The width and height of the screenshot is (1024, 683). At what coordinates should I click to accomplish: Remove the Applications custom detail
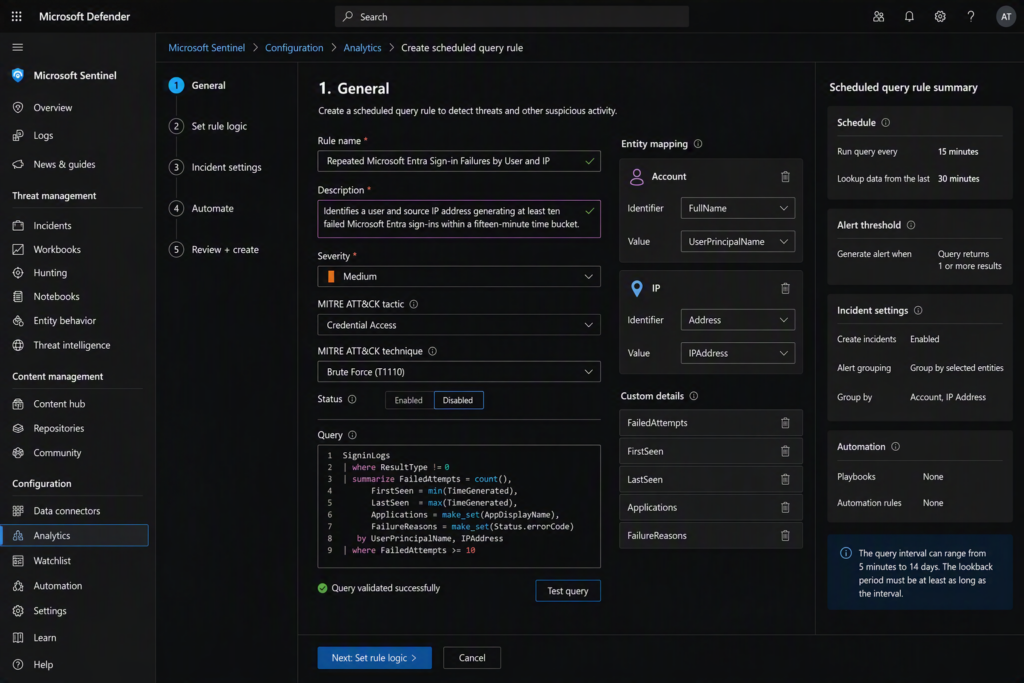(785, 507)
